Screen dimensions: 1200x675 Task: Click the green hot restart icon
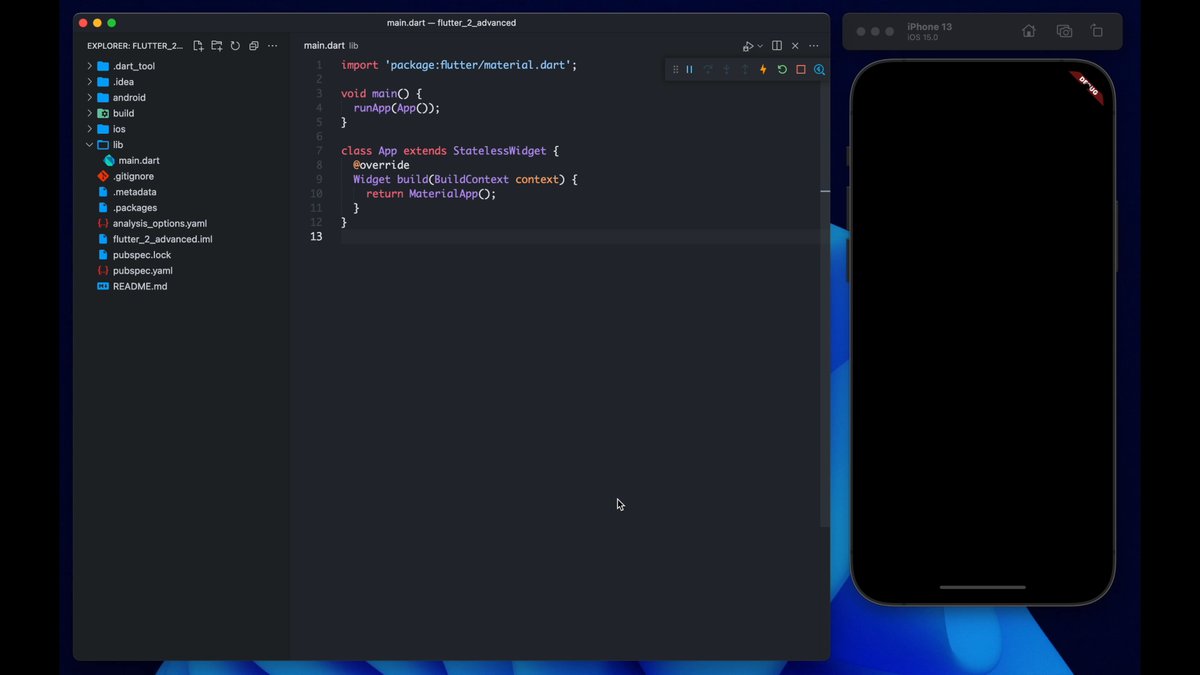pyautogui.click(x=782, y=70)
